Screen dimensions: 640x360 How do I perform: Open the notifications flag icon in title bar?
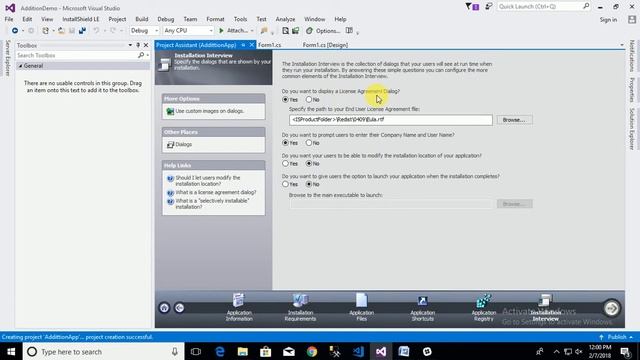click(469, 7)
